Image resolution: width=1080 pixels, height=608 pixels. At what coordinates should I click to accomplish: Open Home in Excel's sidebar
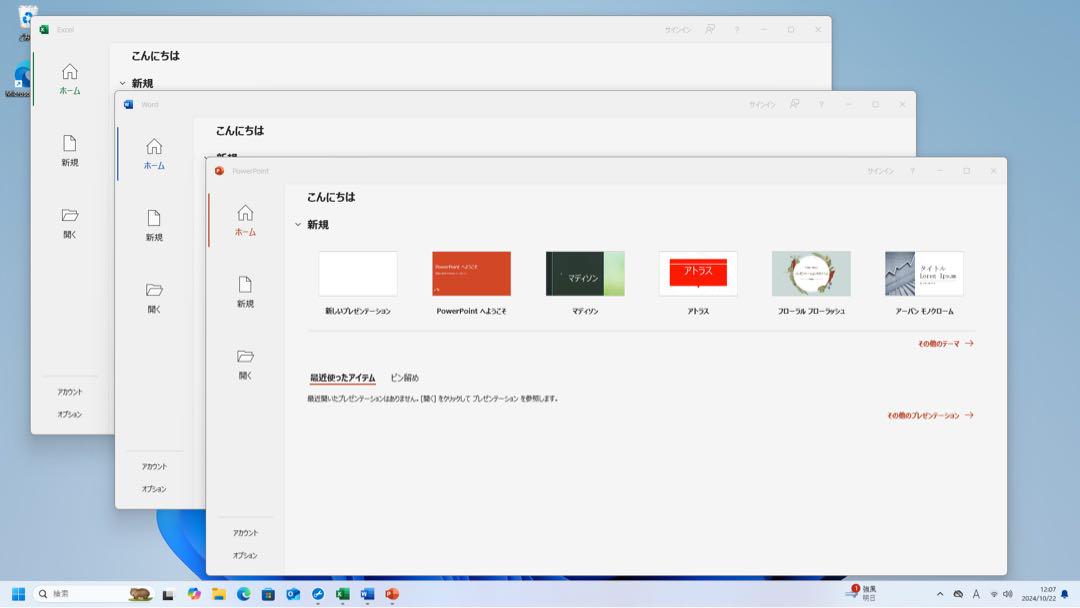(70, 79)
